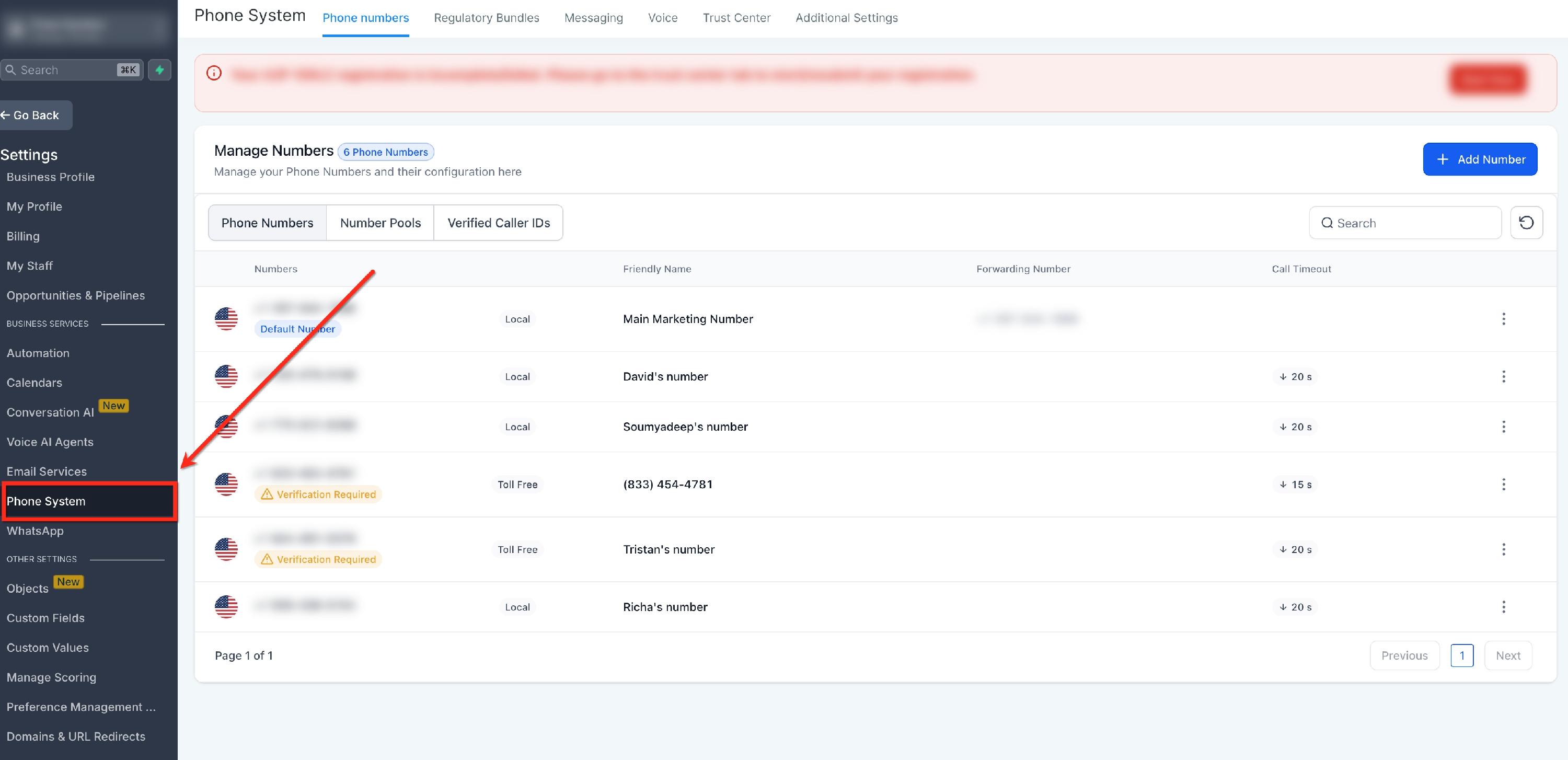This screenshot has height=760, width=1568.
Task: Open Domains & URL Redirects in the sidebar
Action: coord(76,736)
